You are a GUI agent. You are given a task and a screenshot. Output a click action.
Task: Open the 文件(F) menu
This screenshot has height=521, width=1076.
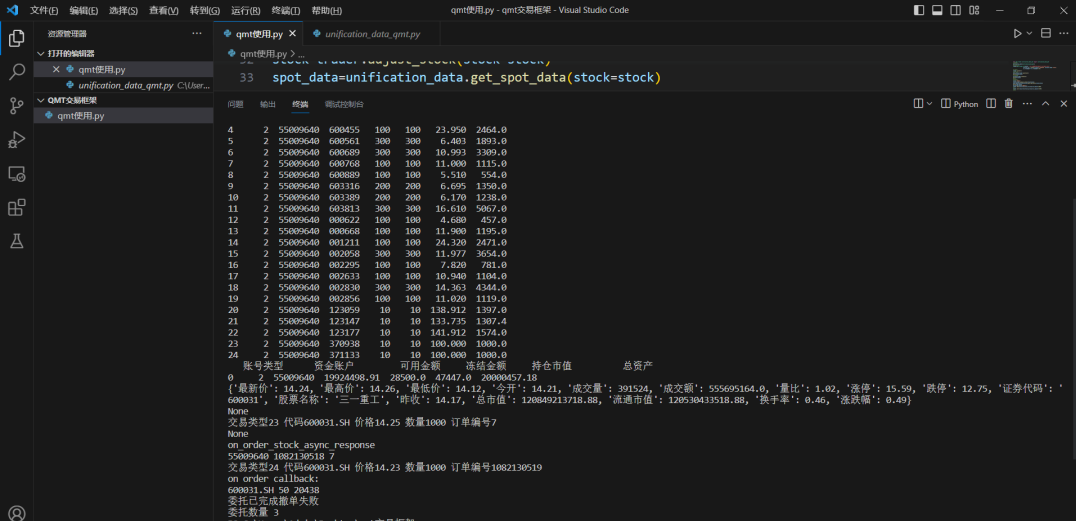tap(44, 10)
